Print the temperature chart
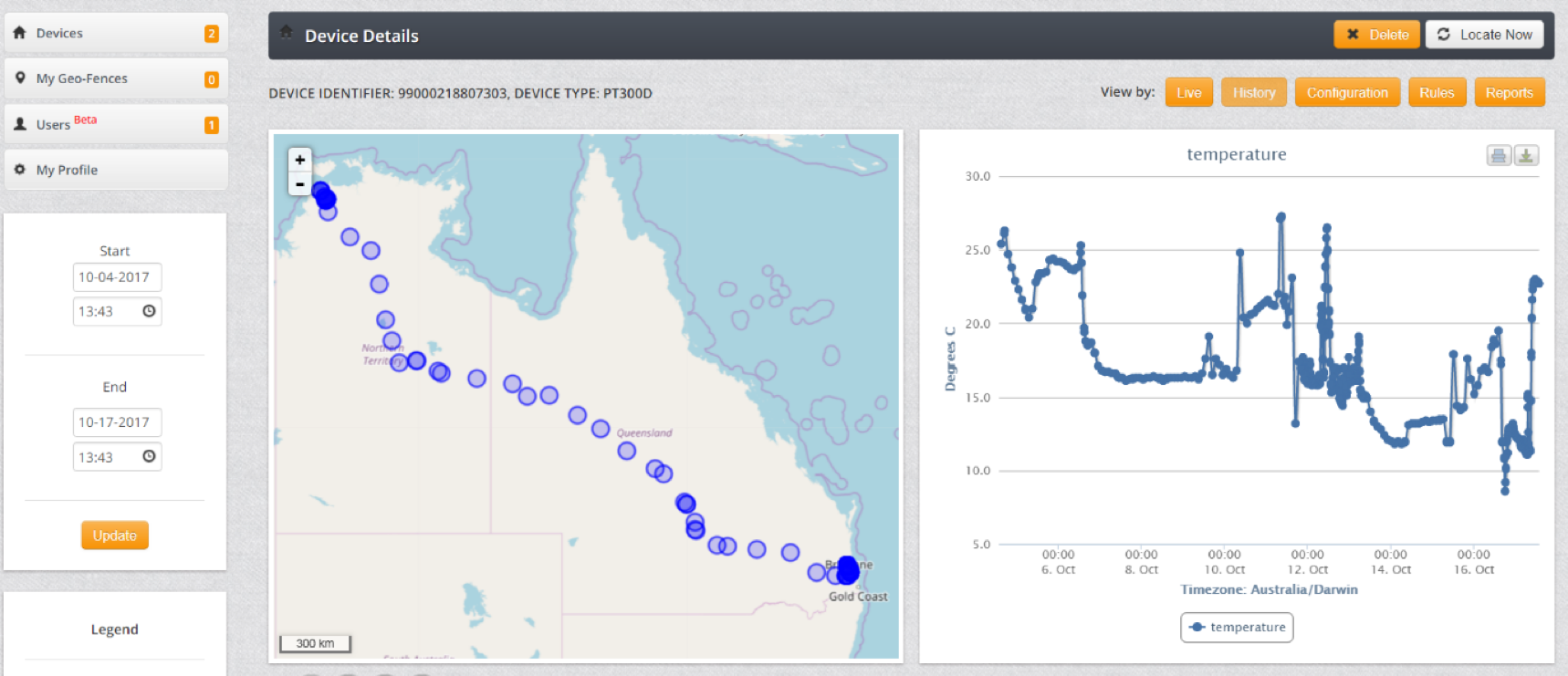 pyautogui.click(x=1499, y=156)
